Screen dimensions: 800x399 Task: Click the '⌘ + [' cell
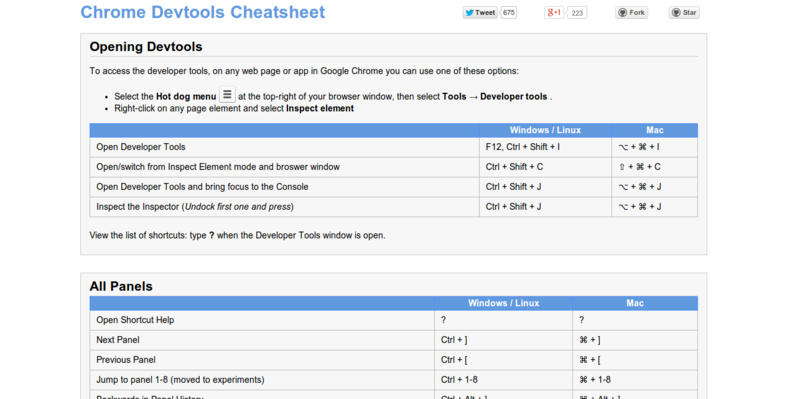click(635, 360)
